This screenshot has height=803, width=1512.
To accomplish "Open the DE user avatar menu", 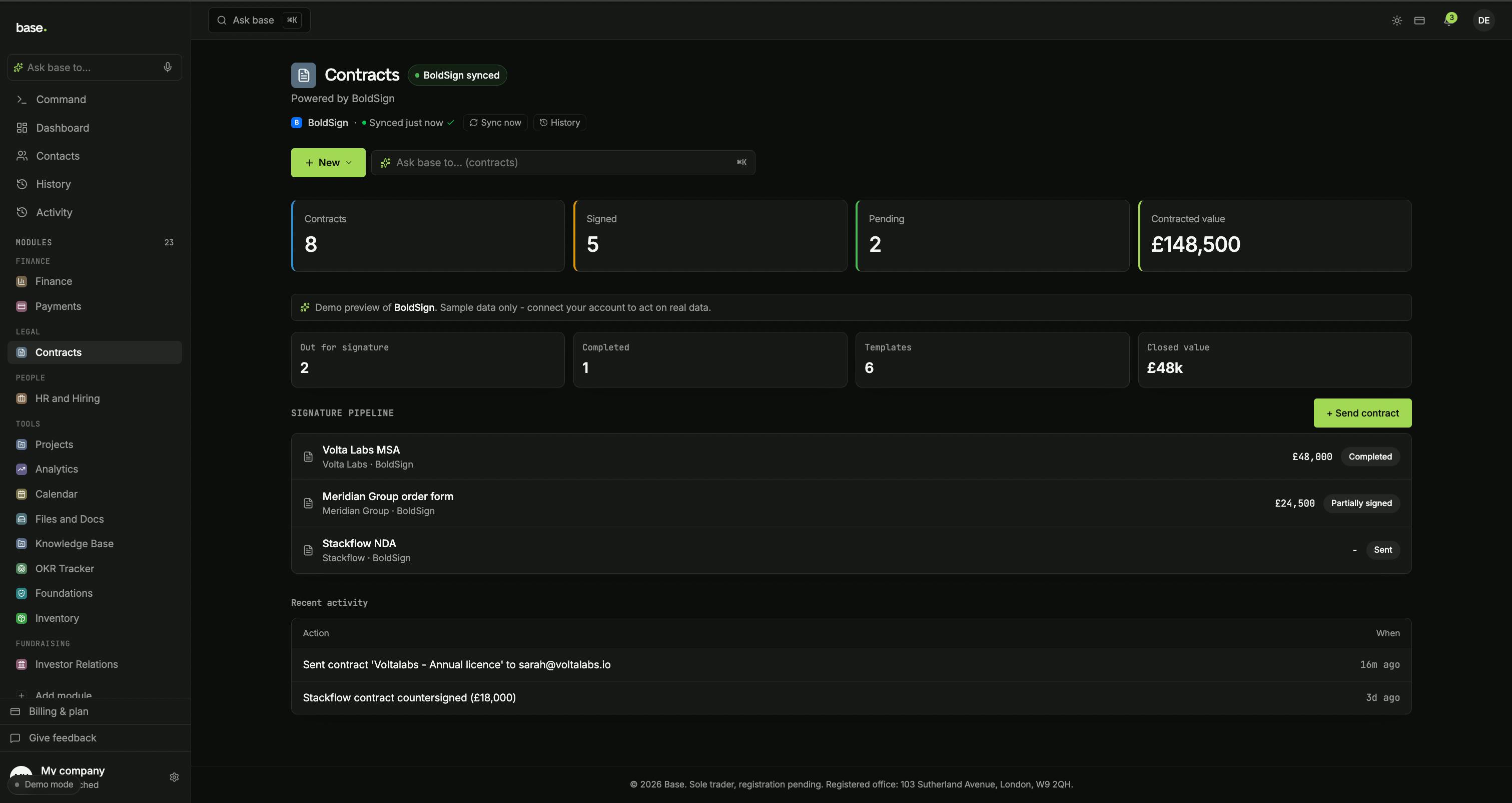I will point(1483,21).
